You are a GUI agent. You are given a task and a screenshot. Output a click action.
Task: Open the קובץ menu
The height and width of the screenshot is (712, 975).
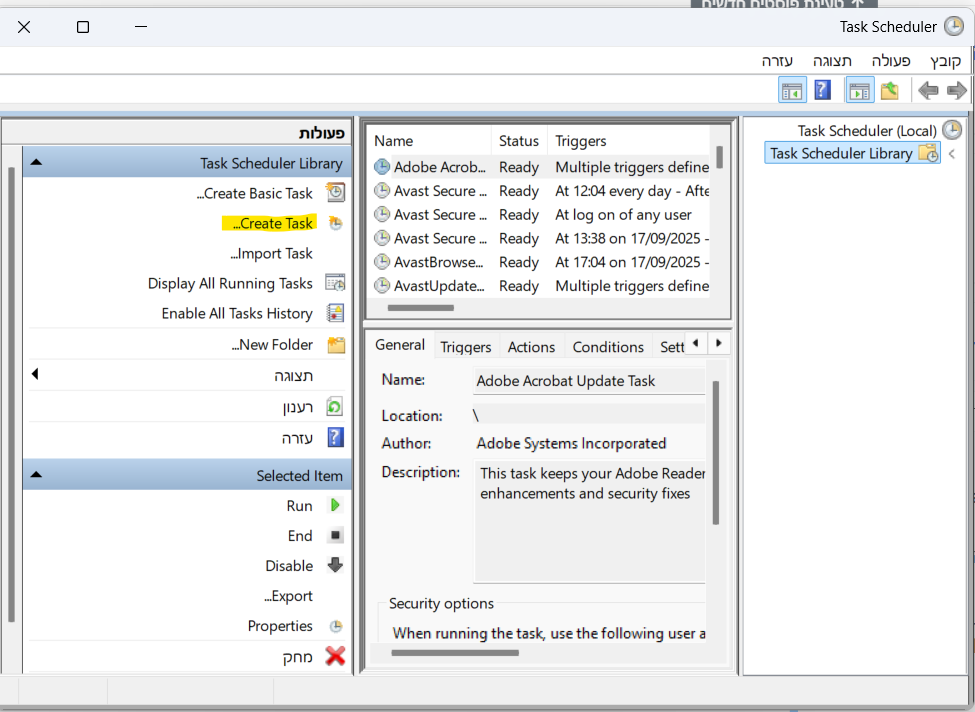(x=945, y=60)
